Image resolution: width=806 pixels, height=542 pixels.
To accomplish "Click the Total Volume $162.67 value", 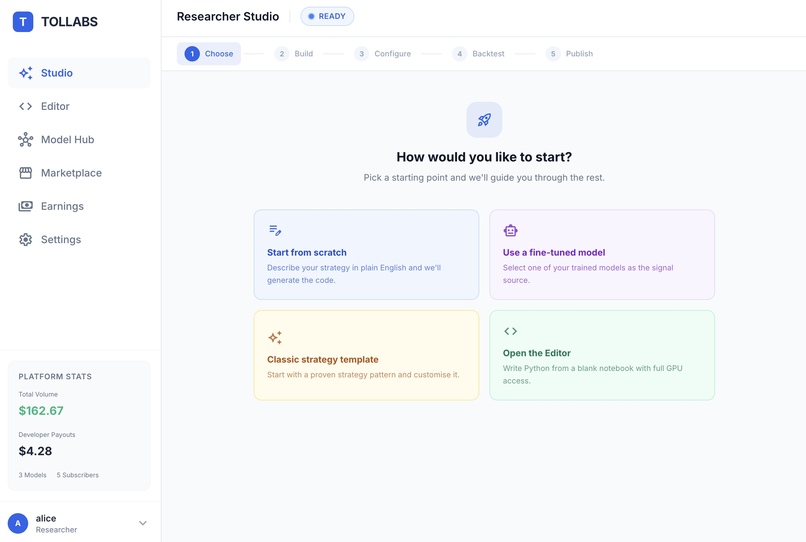I will (x=41, y=411).
